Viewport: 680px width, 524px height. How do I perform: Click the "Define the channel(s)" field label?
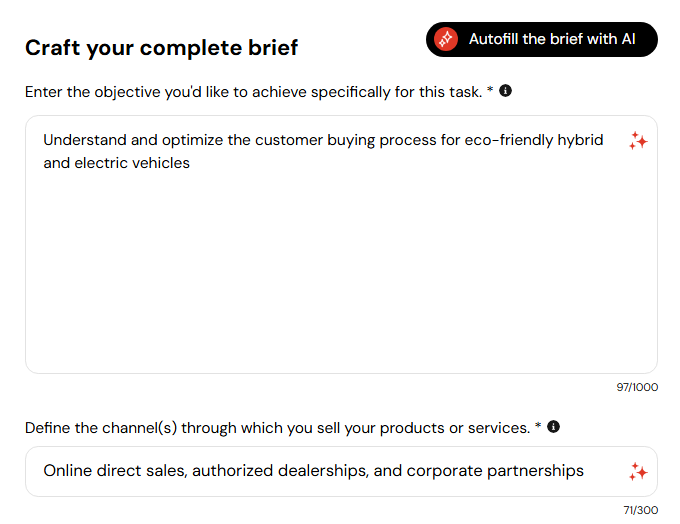tap(278, 428)
